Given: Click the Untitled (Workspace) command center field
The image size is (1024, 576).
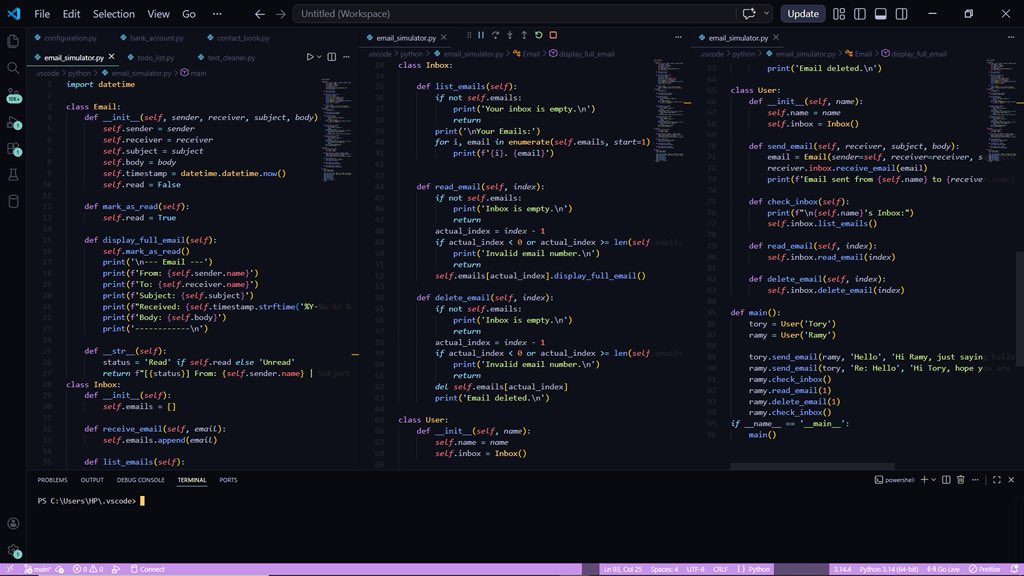Looking at the screenshot, I should (x=516, y=14).
